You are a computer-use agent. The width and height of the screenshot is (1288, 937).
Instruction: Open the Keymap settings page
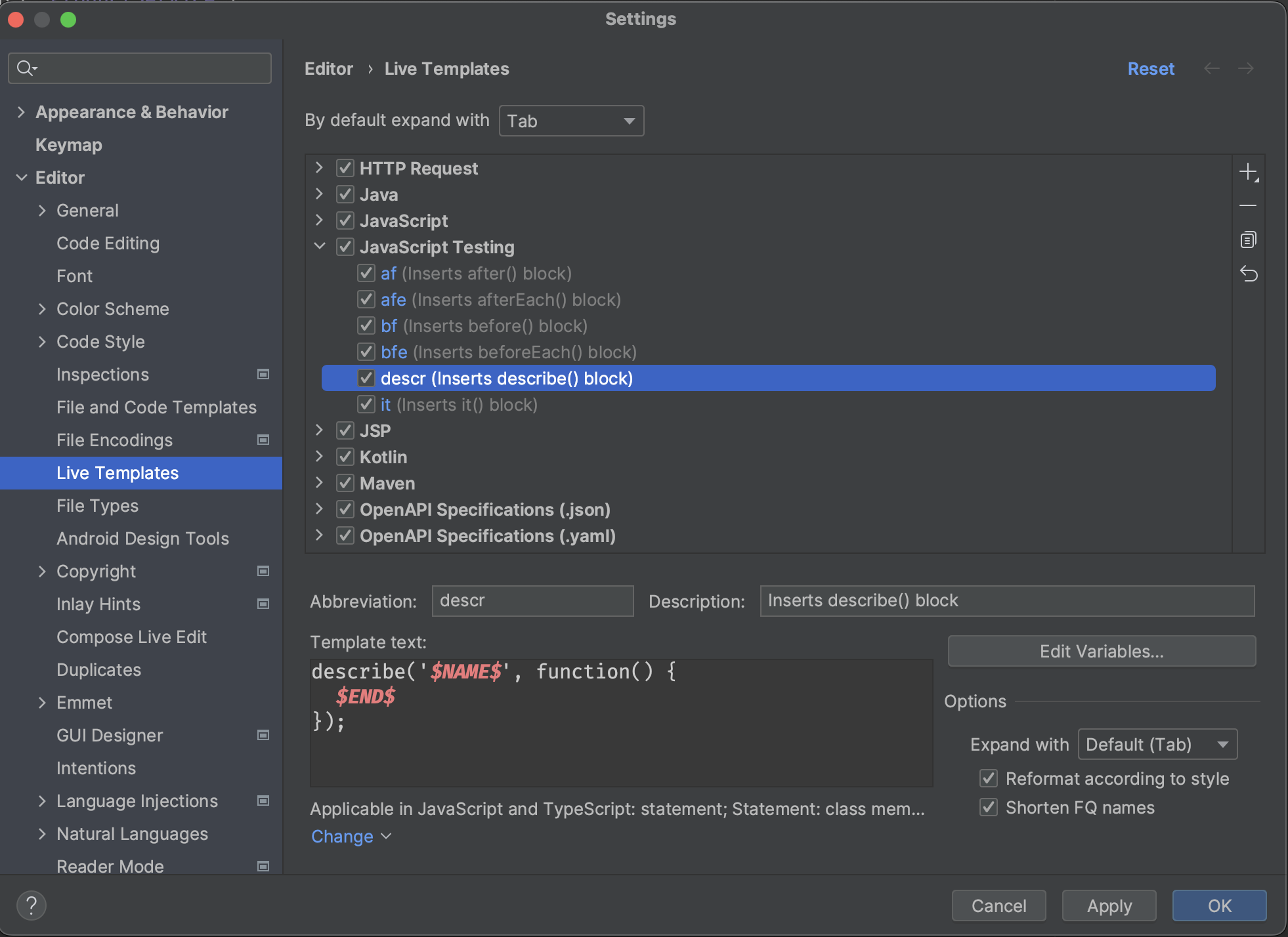(69, 145)
